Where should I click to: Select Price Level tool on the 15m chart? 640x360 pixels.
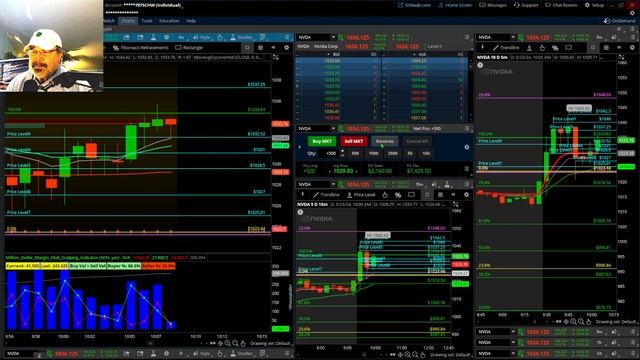(361, 195)
